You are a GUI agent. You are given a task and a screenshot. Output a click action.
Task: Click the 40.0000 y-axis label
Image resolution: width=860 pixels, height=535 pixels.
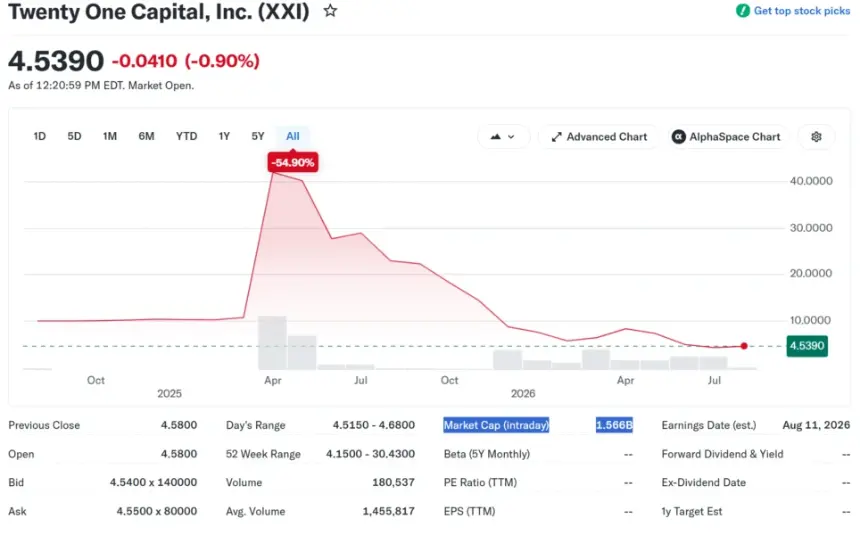[x=811, y=181]
